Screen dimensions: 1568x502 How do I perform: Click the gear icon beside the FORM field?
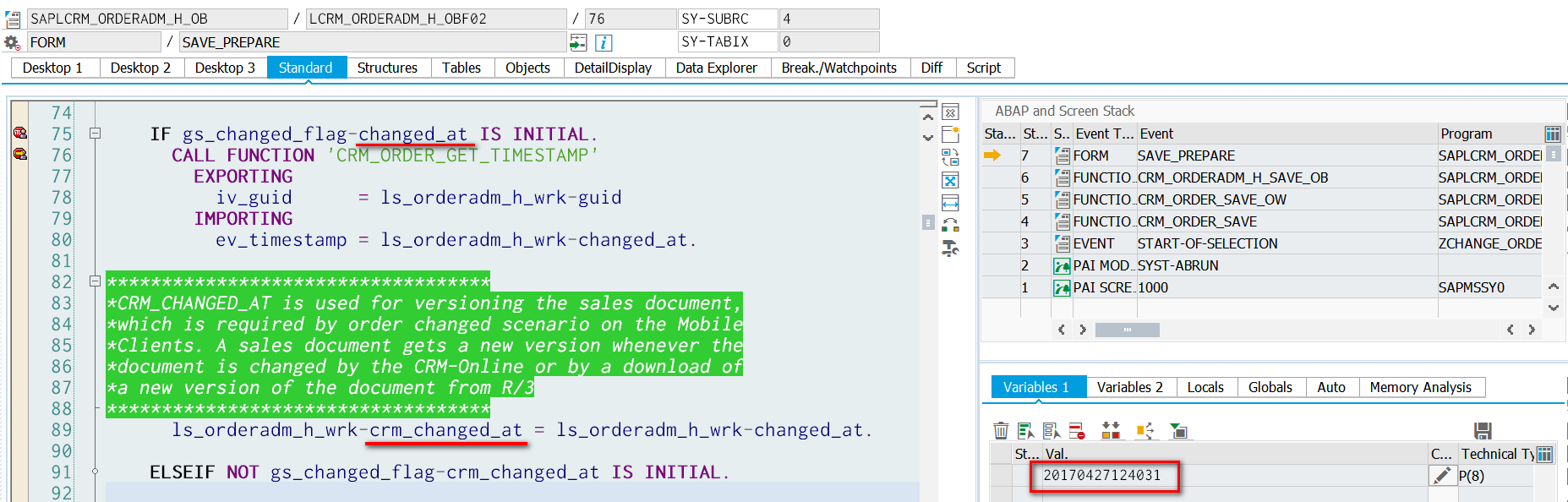tap(13, 42)
